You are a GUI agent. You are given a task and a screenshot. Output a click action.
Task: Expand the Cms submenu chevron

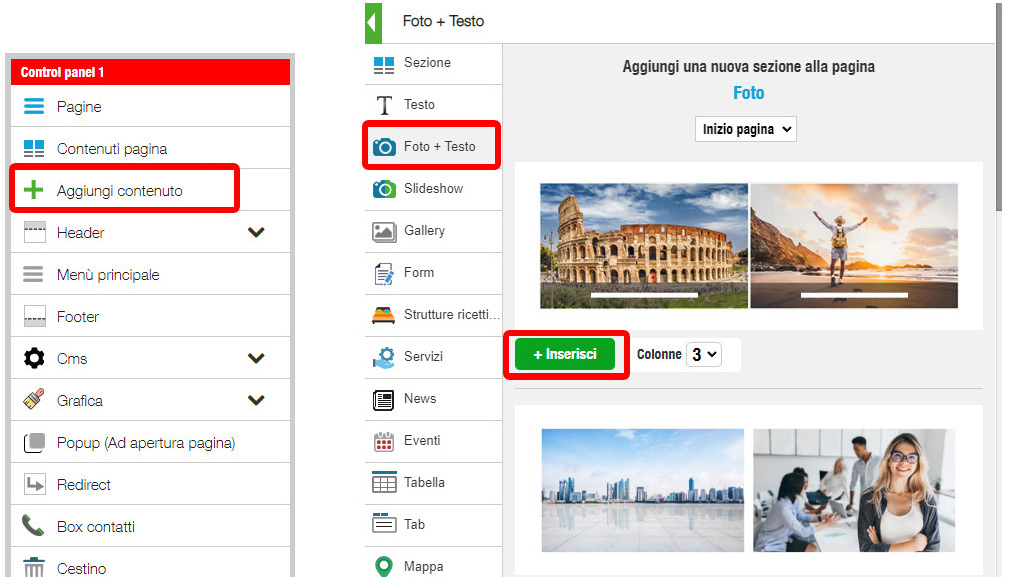coord(256,358)
